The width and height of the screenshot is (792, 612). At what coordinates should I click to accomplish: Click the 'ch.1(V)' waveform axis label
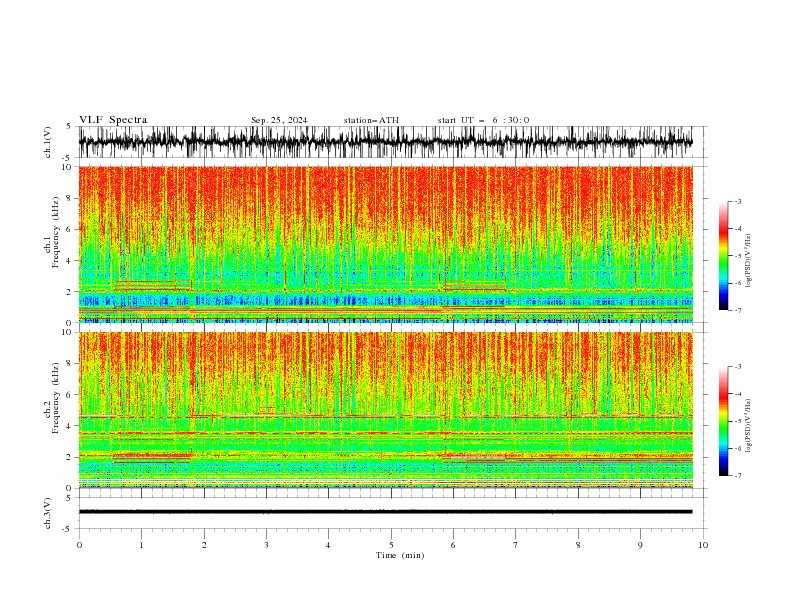click(x=48, y=142)
